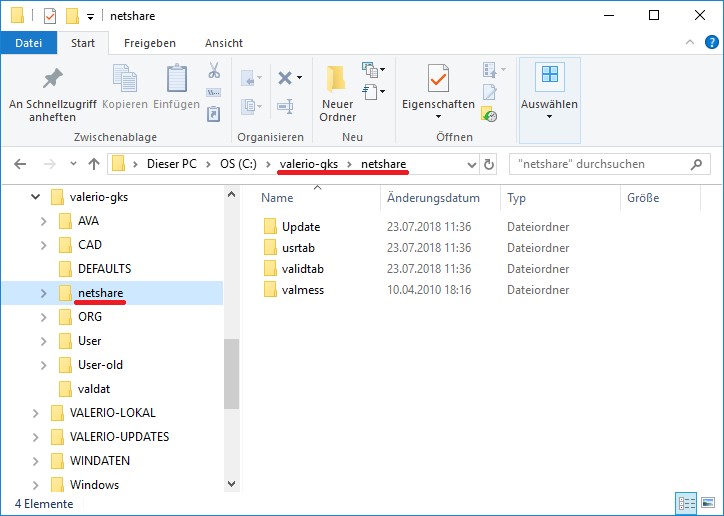Switch to details view toggle
This screenshot has height=516, width=724.
(x=688, y=502)
